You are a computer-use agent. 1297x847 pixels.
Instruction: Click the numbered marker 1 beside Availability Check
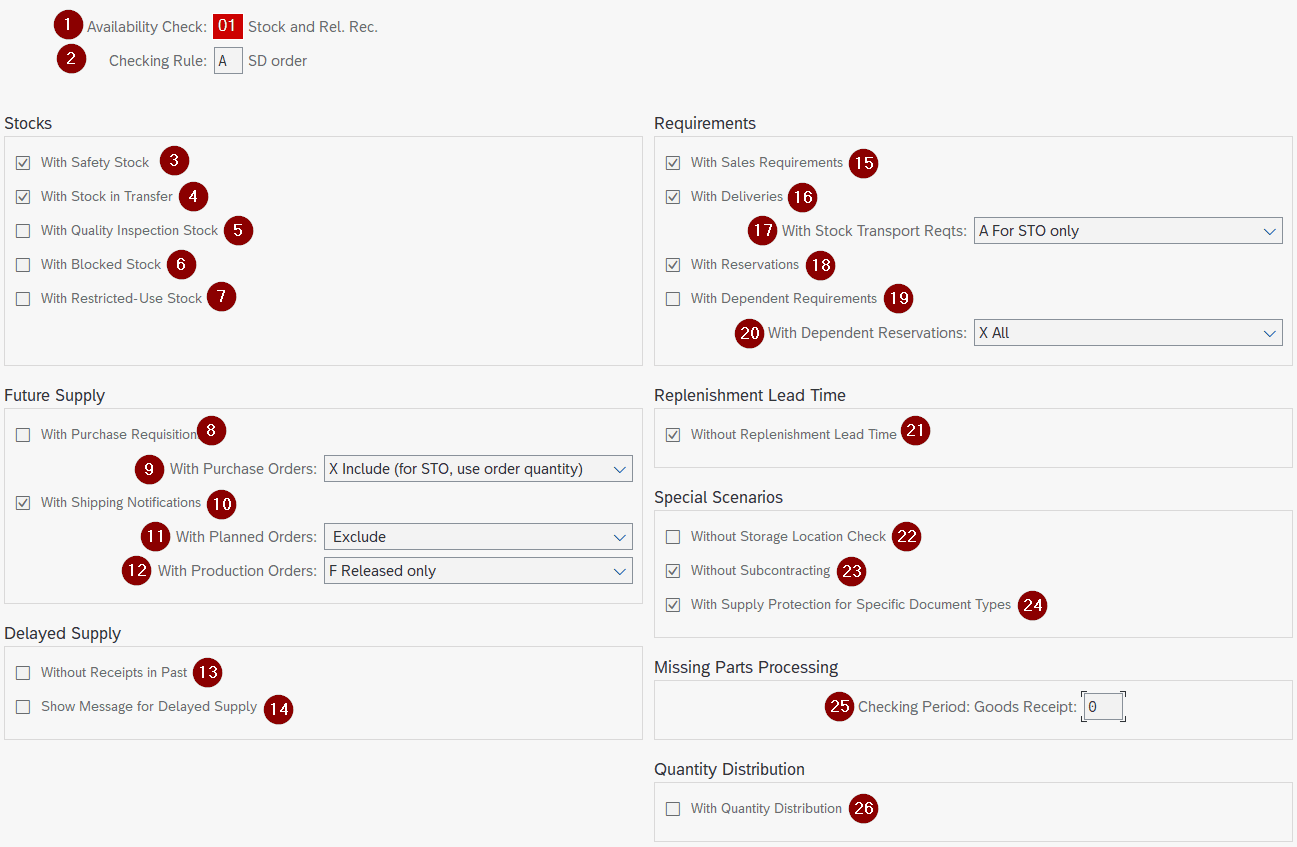tap(67, 24)
